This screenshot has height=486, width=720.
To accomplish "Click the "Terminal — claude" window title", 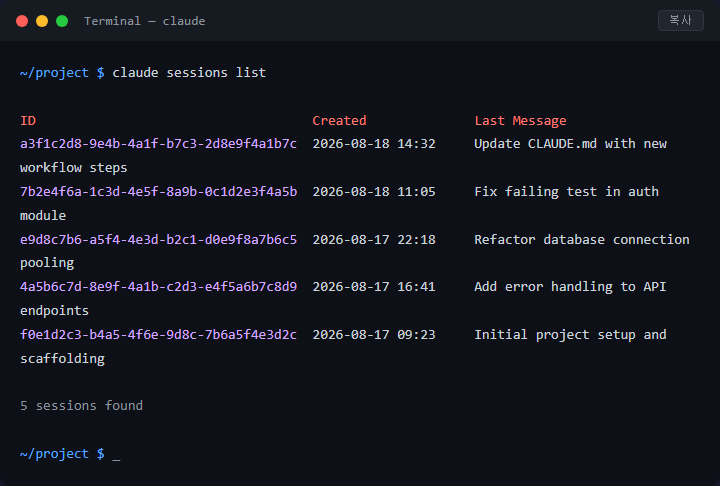I will (145, 21).
